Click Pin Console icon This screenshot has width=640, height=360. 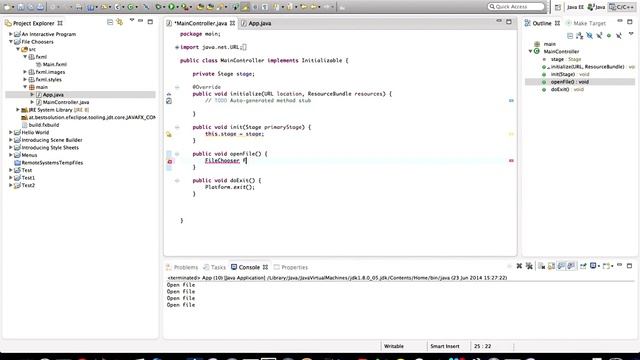583,266
